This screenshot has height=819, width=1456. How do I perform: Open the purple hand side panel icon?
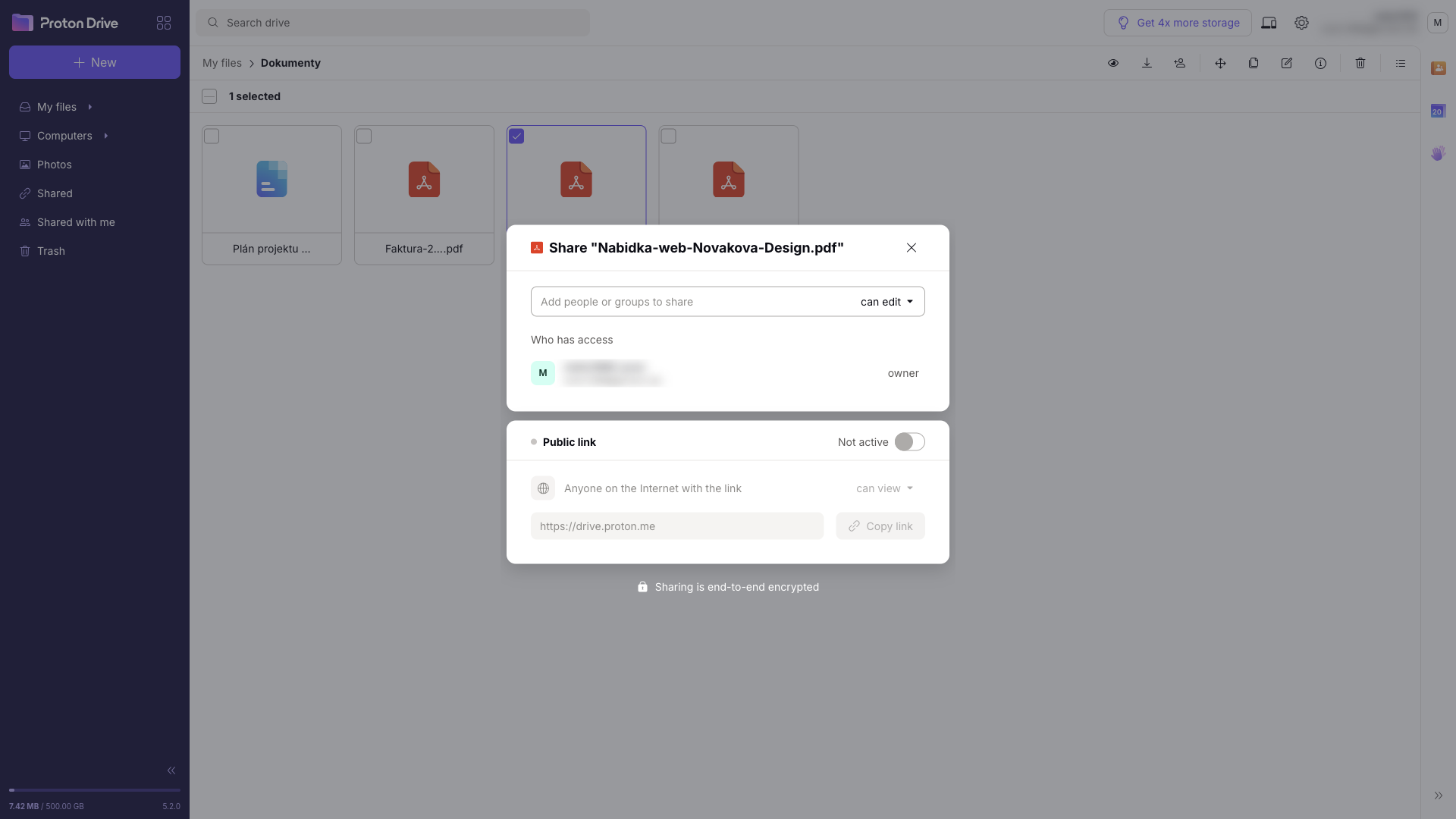click(x=1438, y=153)
